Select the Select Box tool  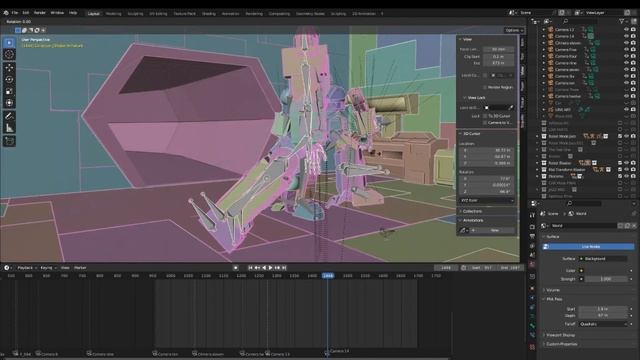pyautogui.click(x=9, y=42)
